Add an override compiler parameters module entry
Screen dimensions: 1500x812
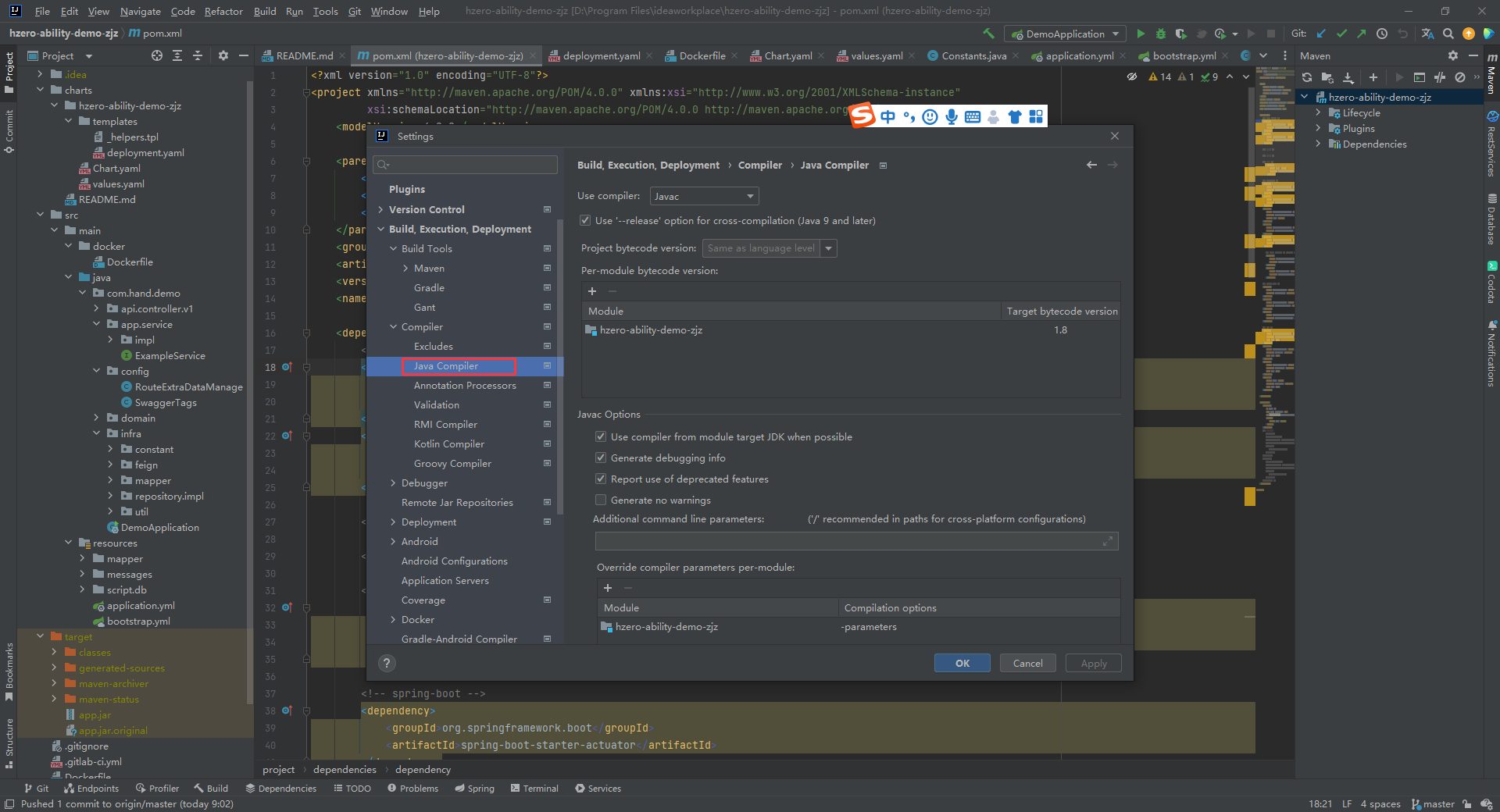tap(608, 588)
